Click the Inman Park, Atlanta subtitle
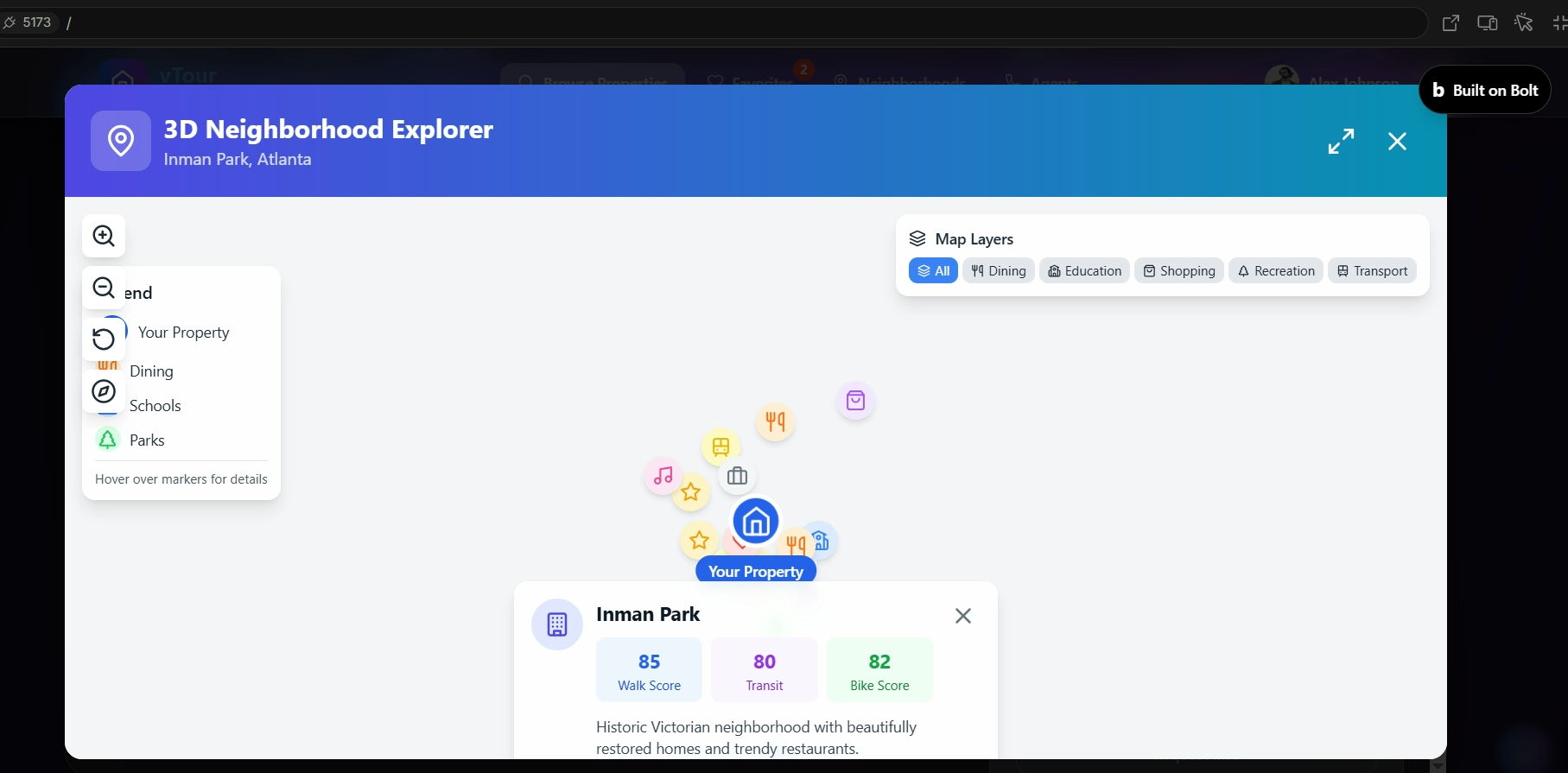The width and height of the screenshot is (1568, 773). [x=238, y=159]
